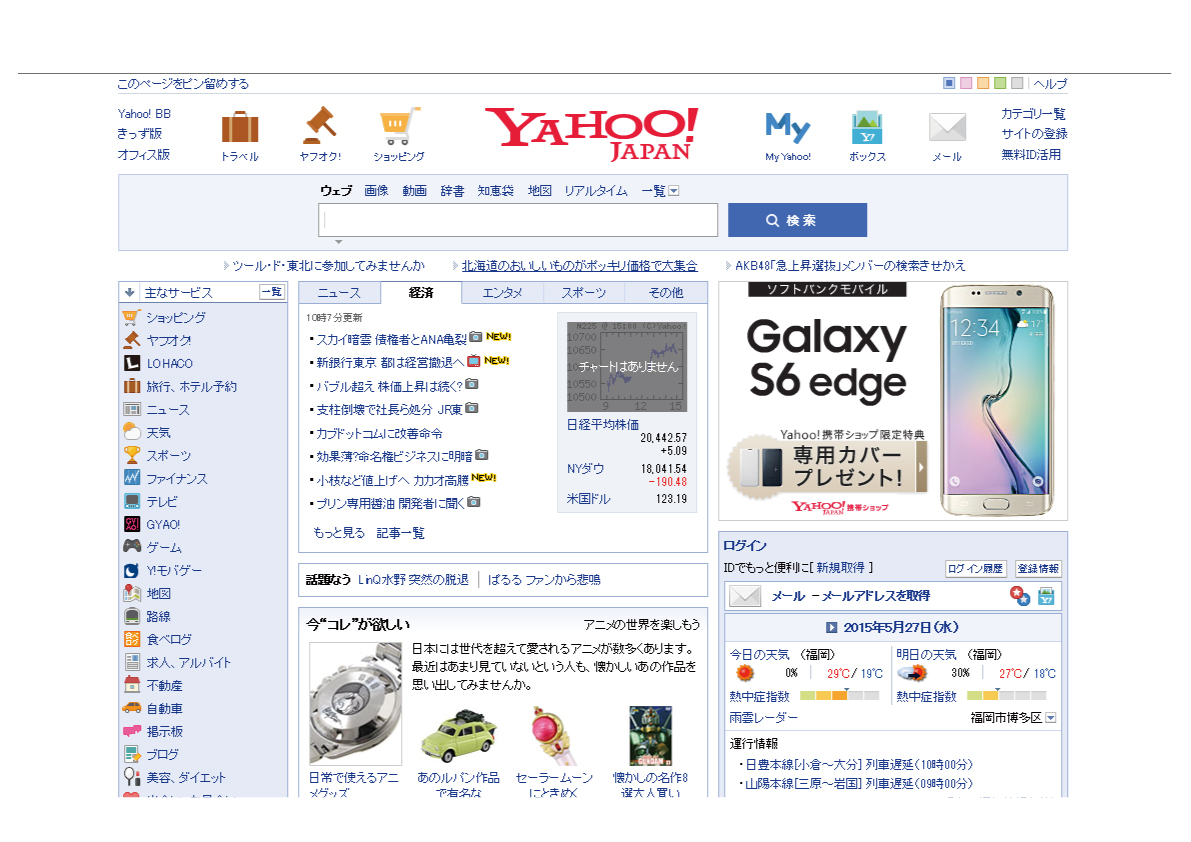Image resolution: width=1191 pixels, height=842 pixels.
Task: Open the スポーツ news tab
Action: click(x=583, y=293)
